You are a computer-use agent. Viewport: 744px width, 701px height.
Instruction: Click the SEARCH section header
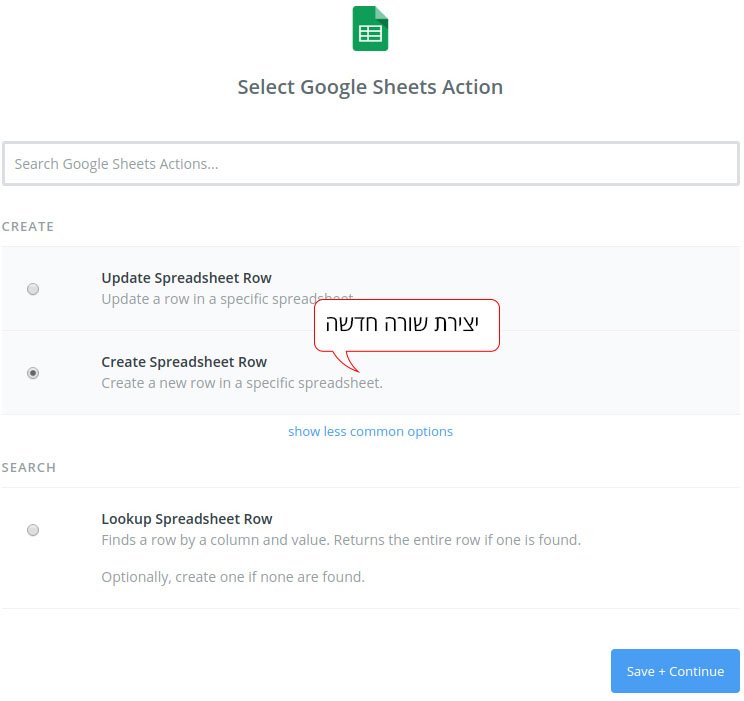point(29,467)
